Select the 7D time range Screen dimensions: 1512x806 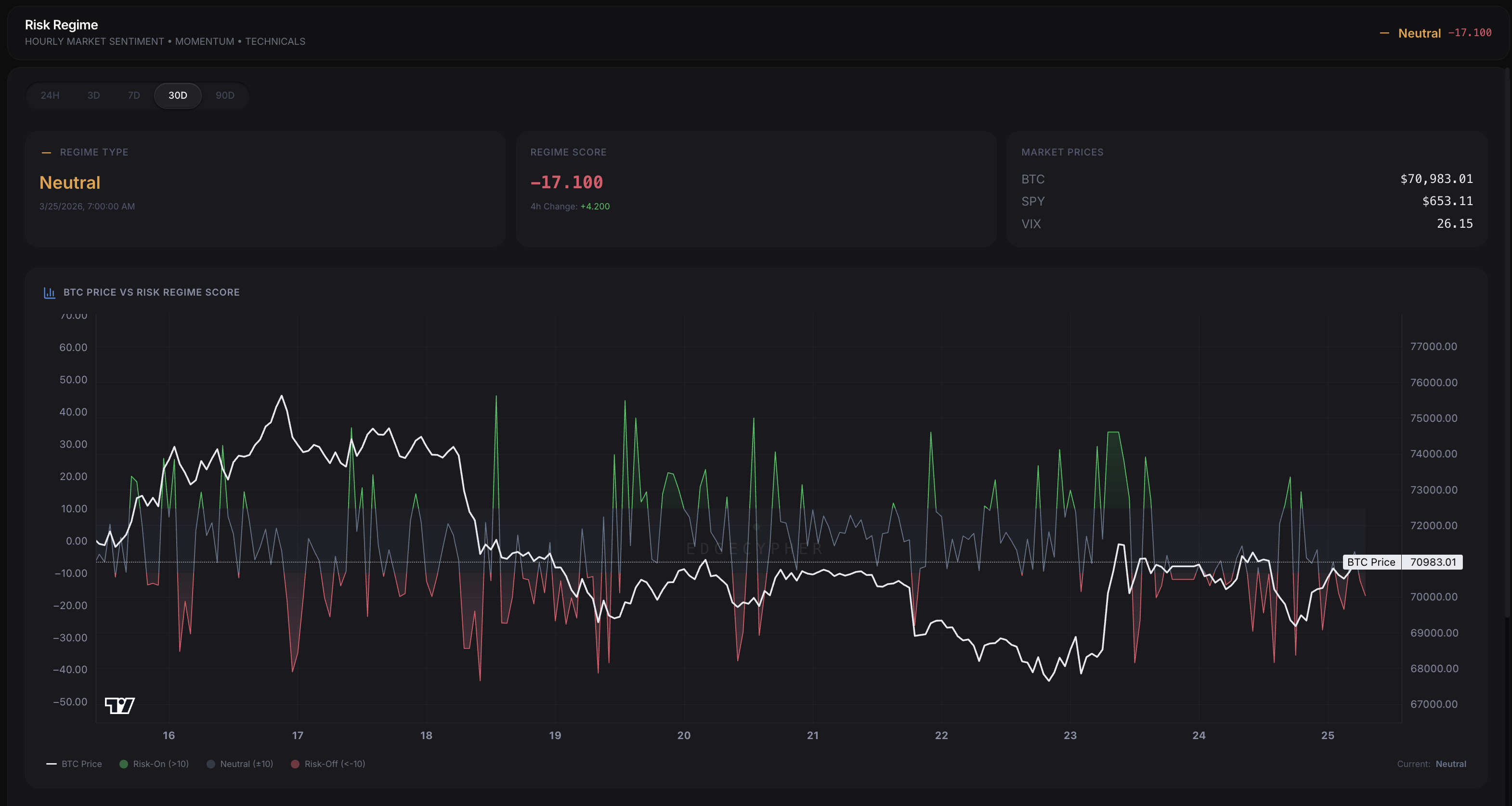click(x=134, y=95)
